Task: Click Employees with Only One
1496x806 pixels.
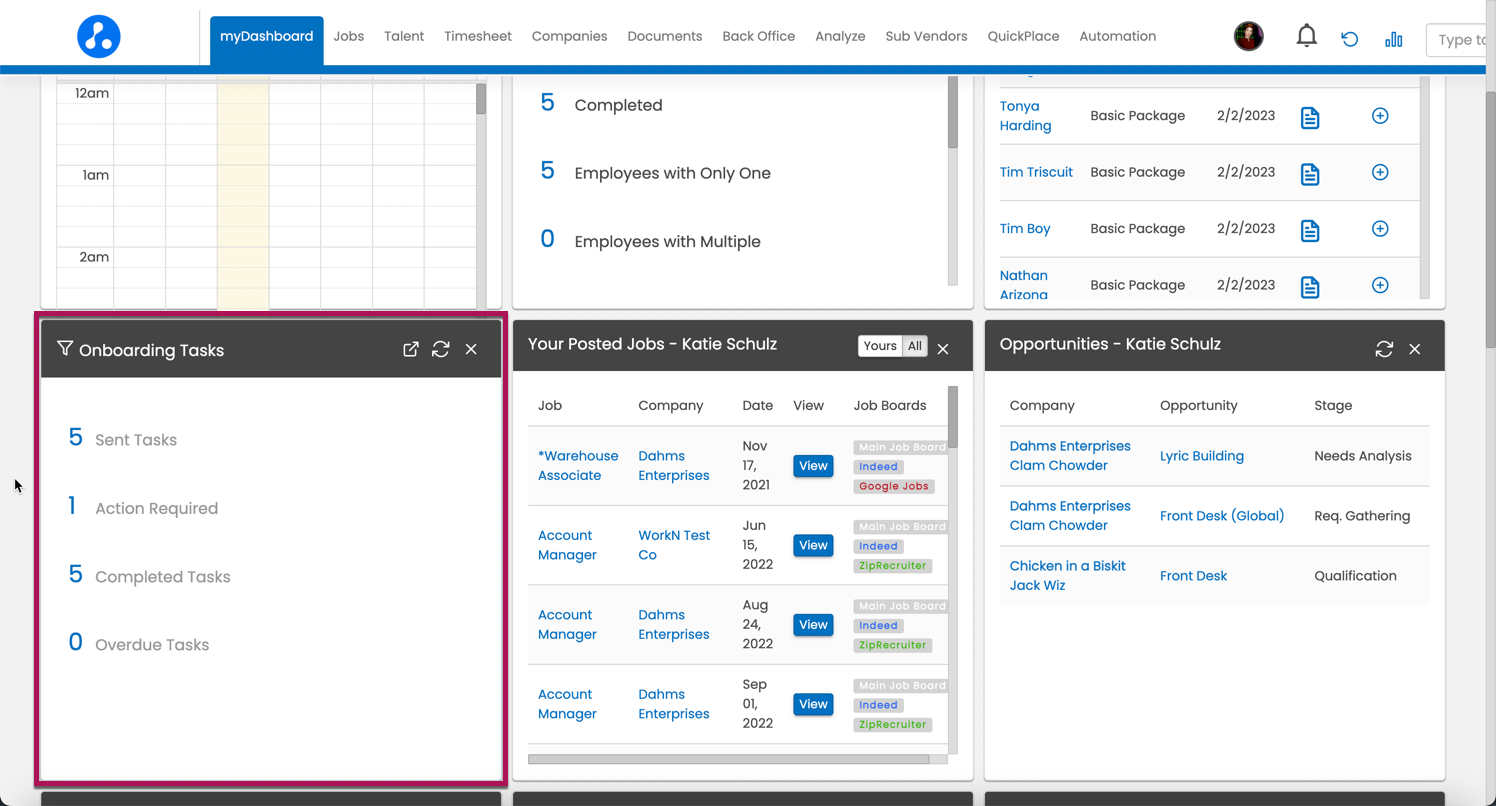Action: tap(673, 173)
